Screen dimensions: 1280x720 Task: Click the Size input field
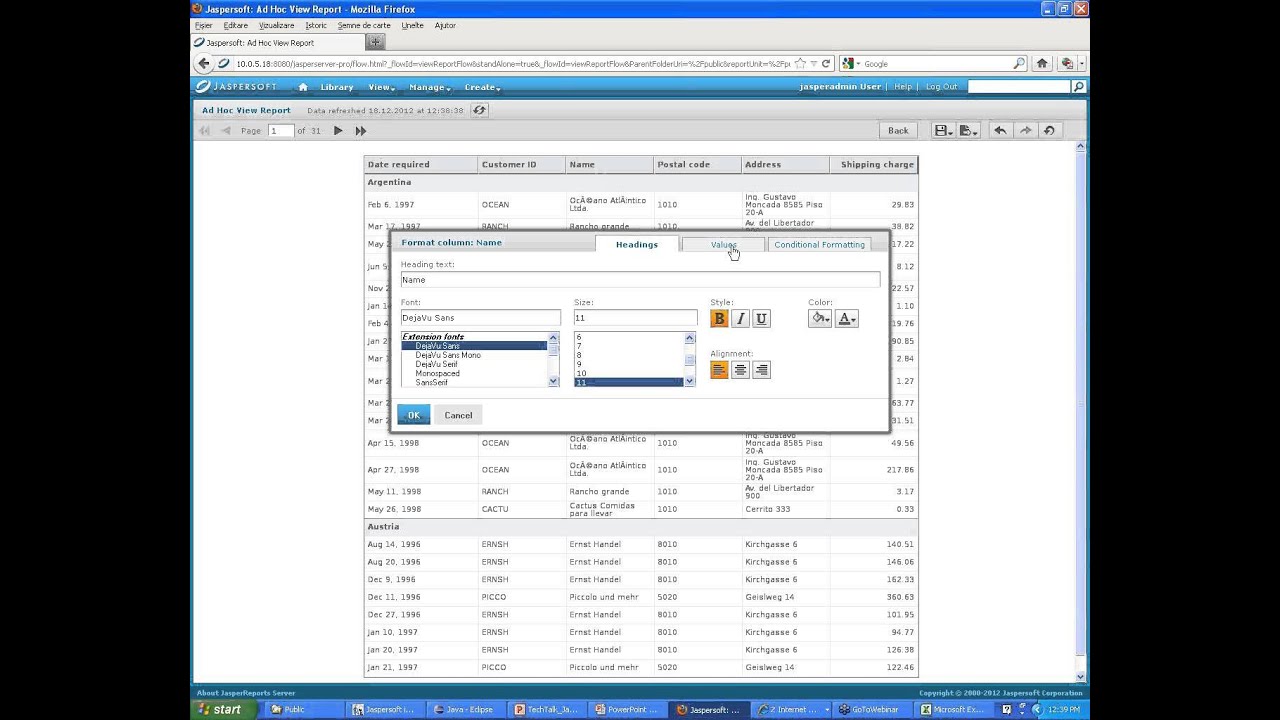point(635,318)
